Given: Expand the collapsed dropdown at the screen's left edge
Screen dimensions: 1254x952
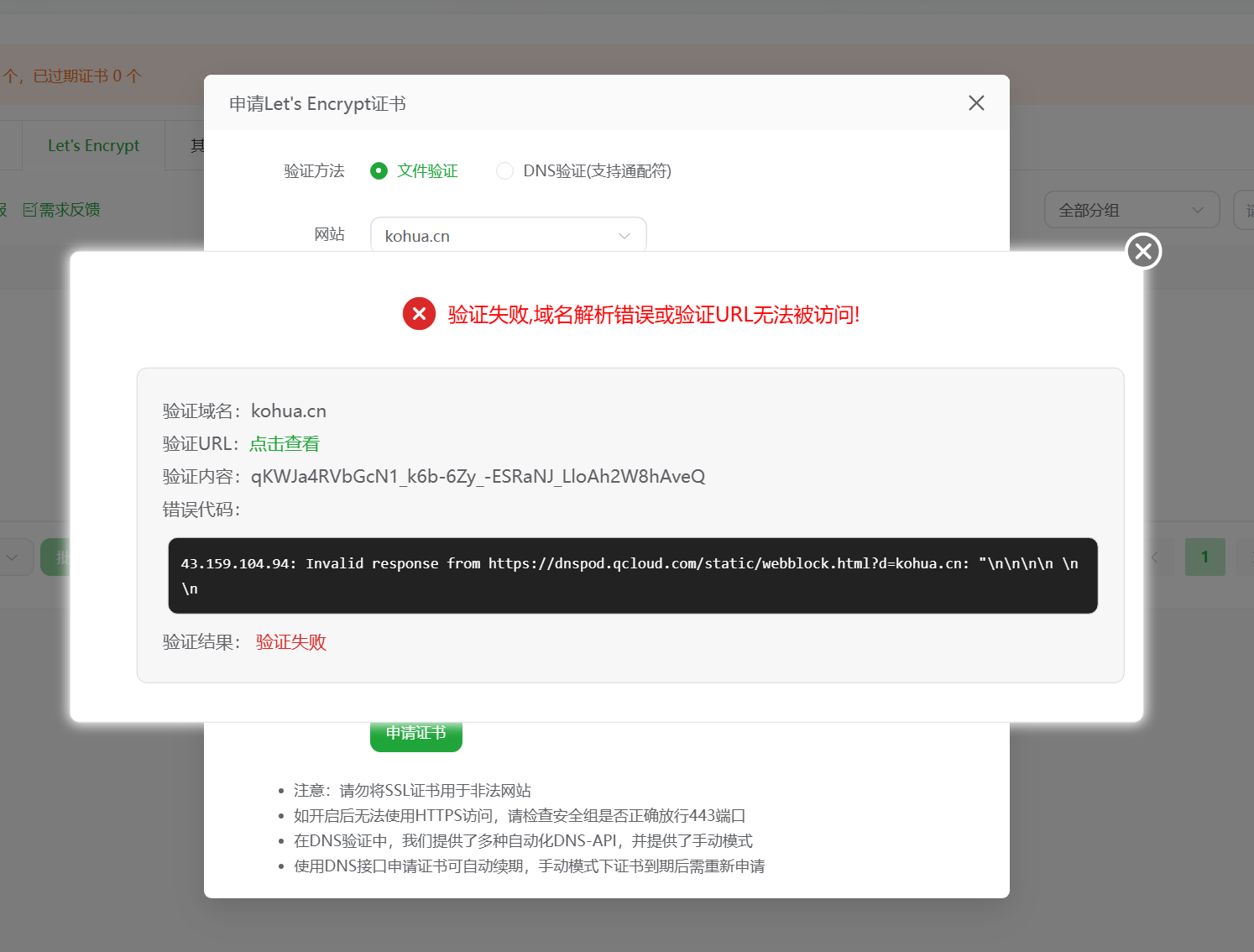Looking at the screenshot, I should (13, 557).
